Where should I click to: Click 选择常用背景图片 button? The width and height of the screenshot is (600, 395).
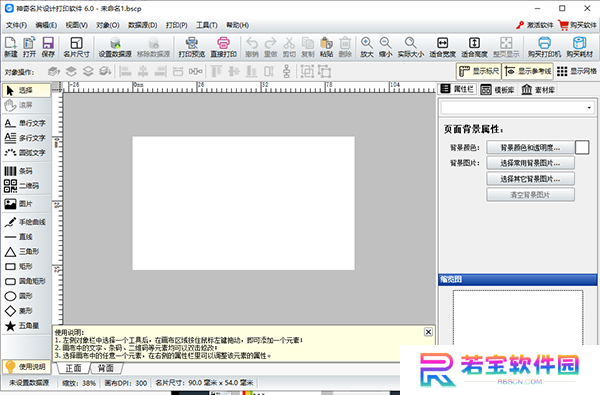530,163
